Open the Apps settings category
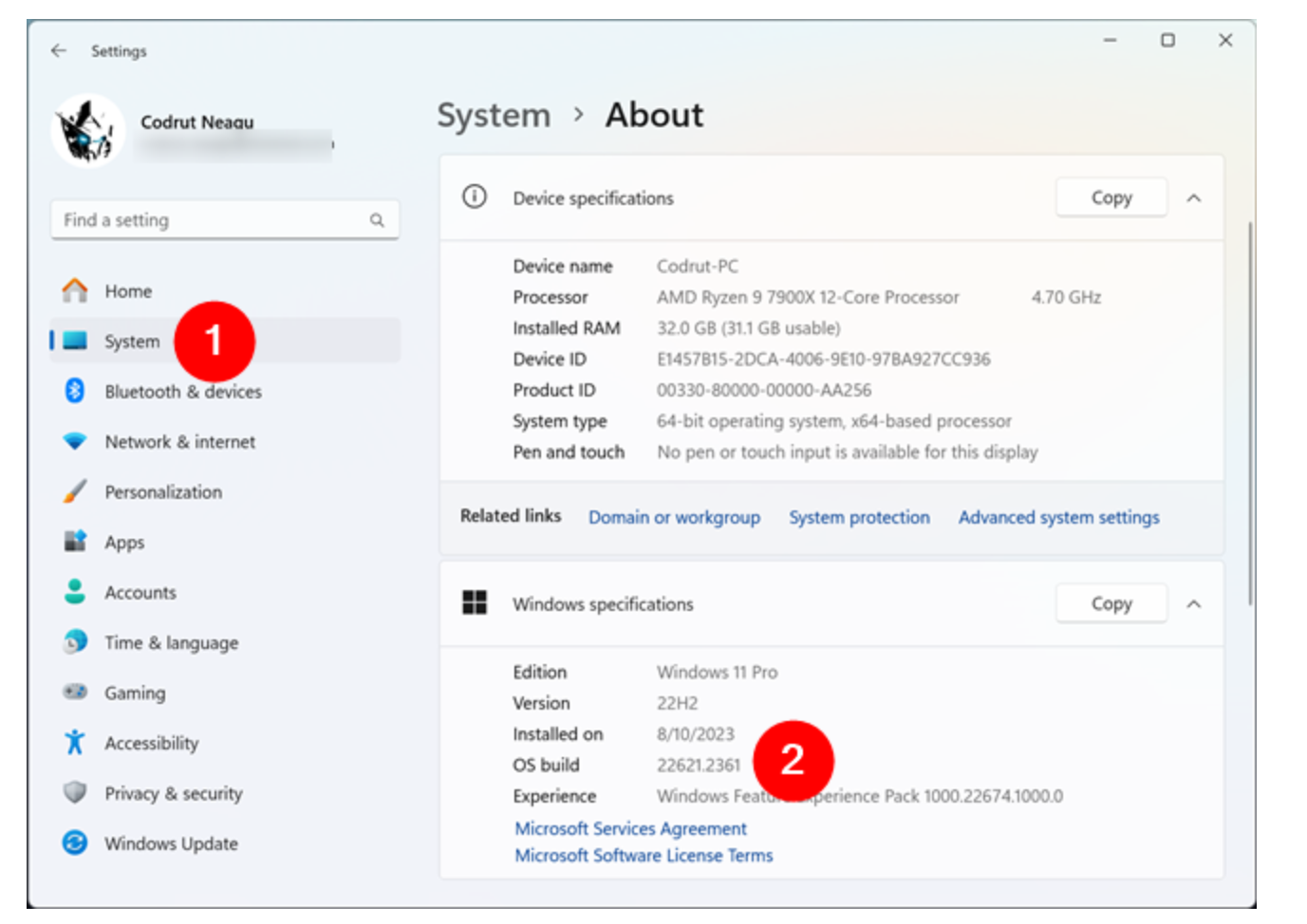The width and height of the screenshot is (1307, 924). tap(225, 542)
